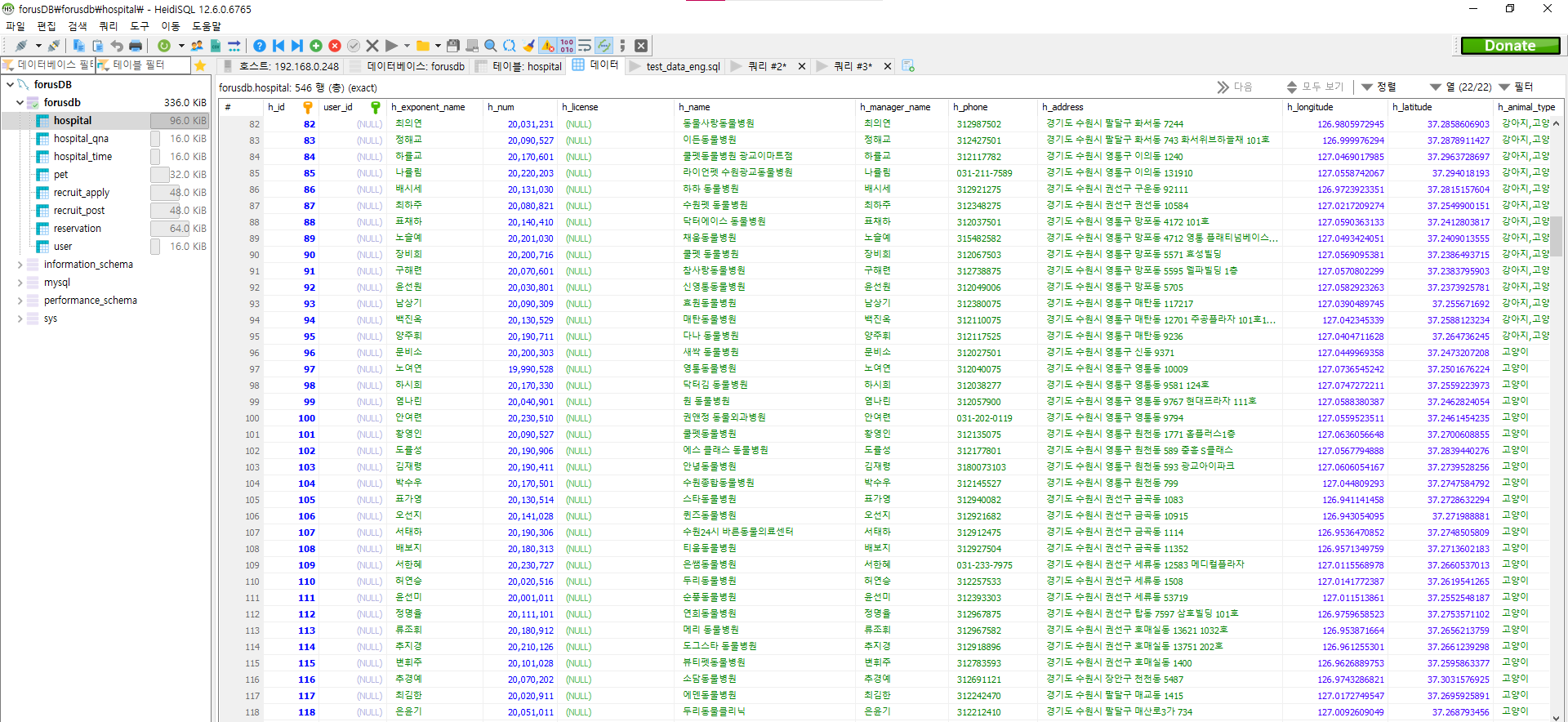Click the 필터 filter button
Screen dimensions: 1568x722
(x=1516, y=87)
